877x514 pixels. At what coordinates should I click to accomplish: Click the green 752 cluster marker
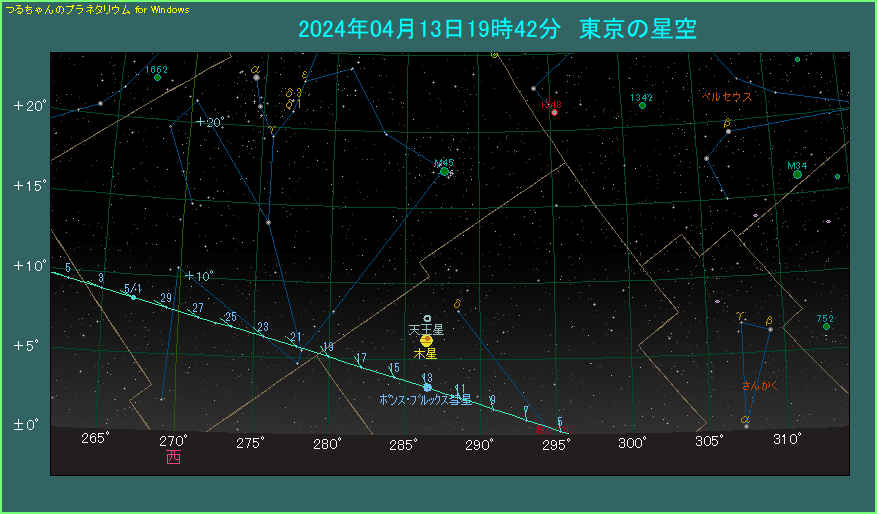[x=826, y=327]
